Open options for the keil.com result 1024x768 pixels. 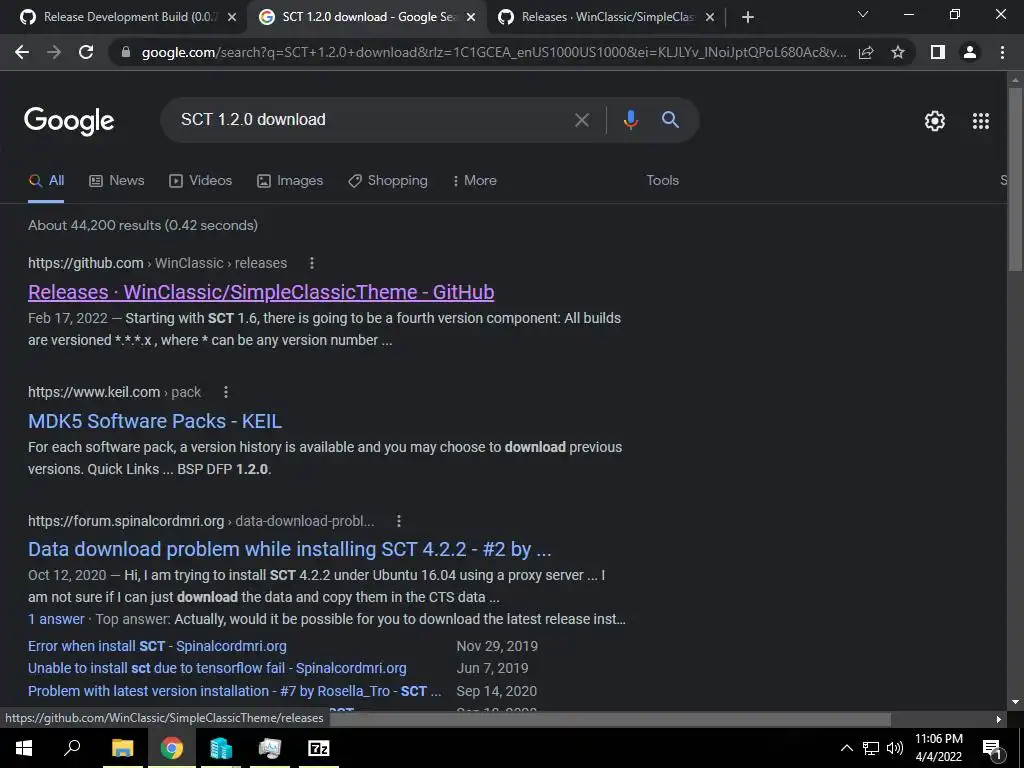(x=225, y=392)
